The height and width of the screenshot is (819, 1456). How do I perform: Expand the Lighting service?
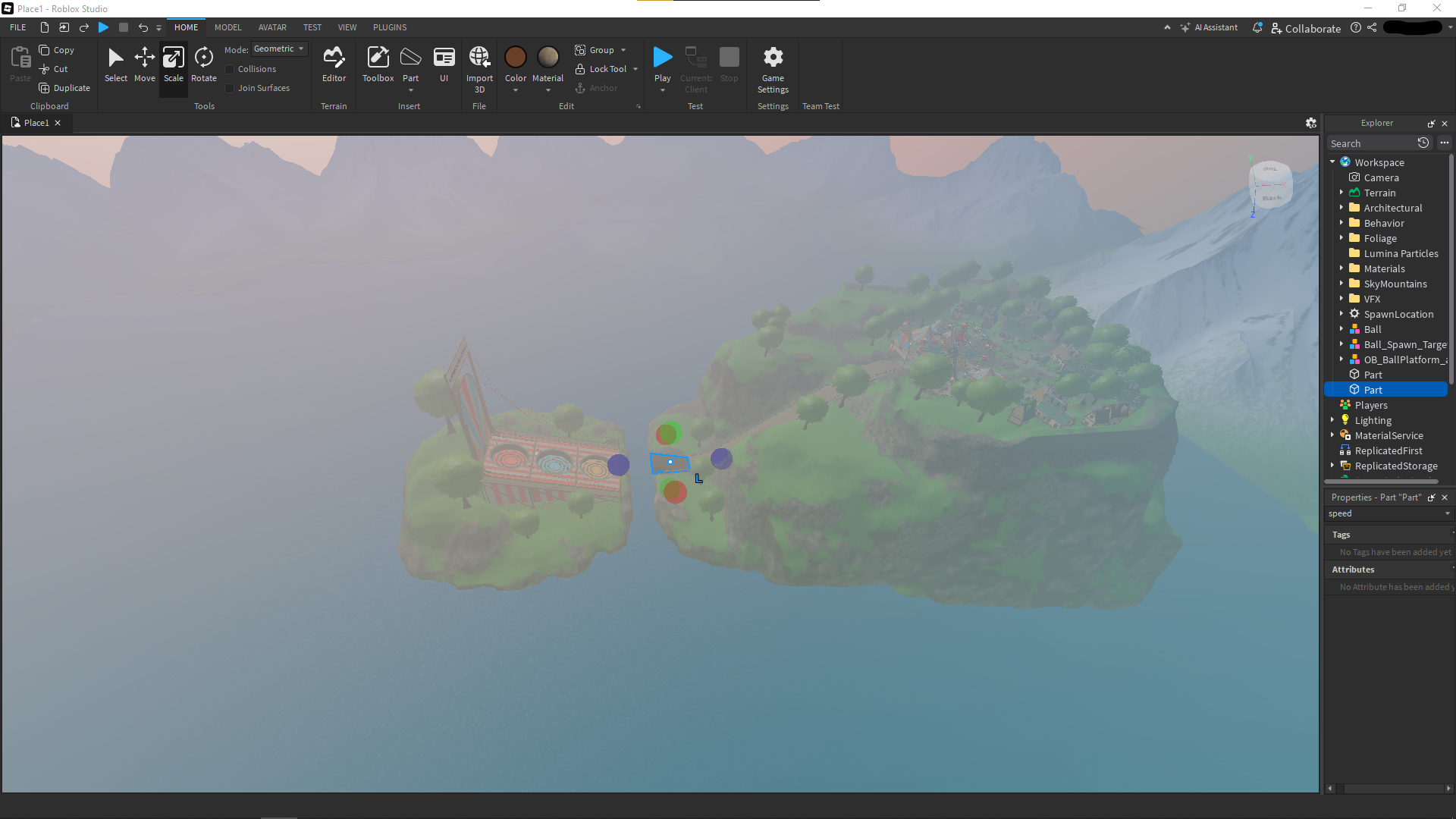[1332, 419]
